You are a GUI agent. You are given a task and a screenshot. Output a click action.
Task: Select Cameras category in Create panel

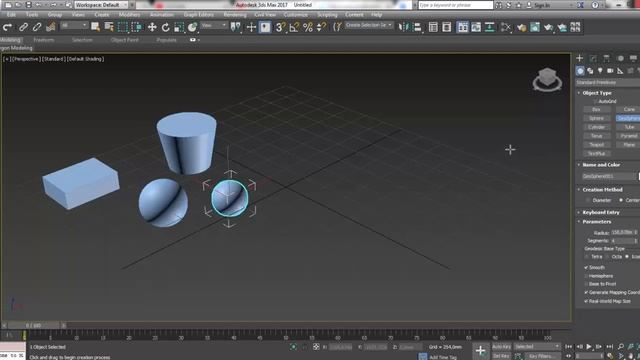610,71
